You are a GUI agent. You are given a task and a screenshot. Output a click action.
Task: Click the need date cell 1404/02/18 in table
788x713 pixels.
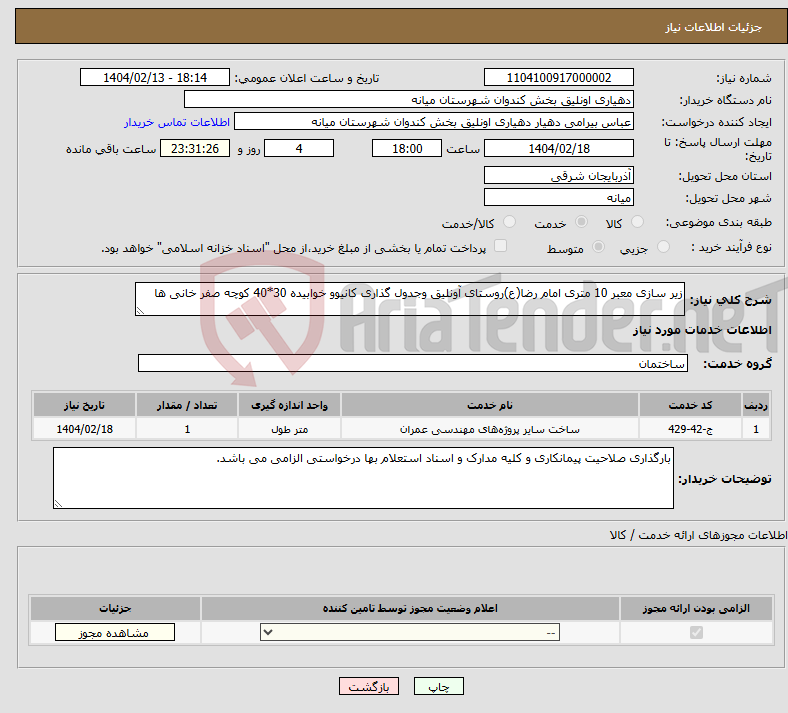tap(84, 429)
